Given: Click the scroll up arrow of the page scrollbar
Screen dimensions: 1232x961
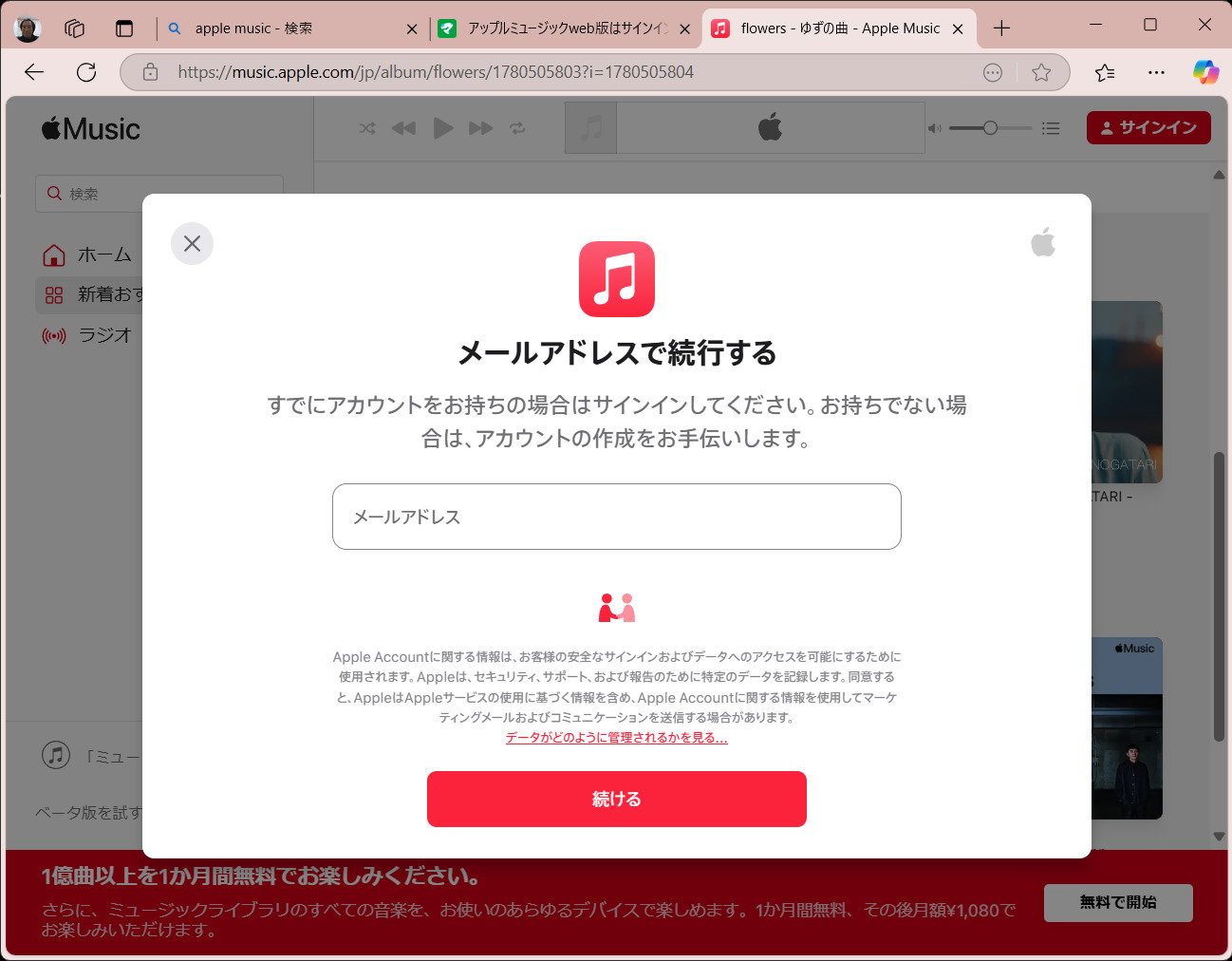Looking at the screenshot, I should coord(1220,175).
